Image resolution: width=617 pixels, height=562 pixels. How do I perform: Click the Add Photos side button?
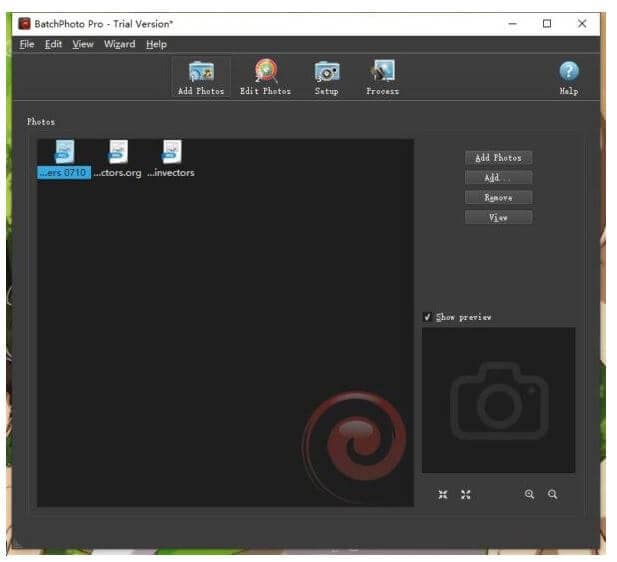point(499,158)
